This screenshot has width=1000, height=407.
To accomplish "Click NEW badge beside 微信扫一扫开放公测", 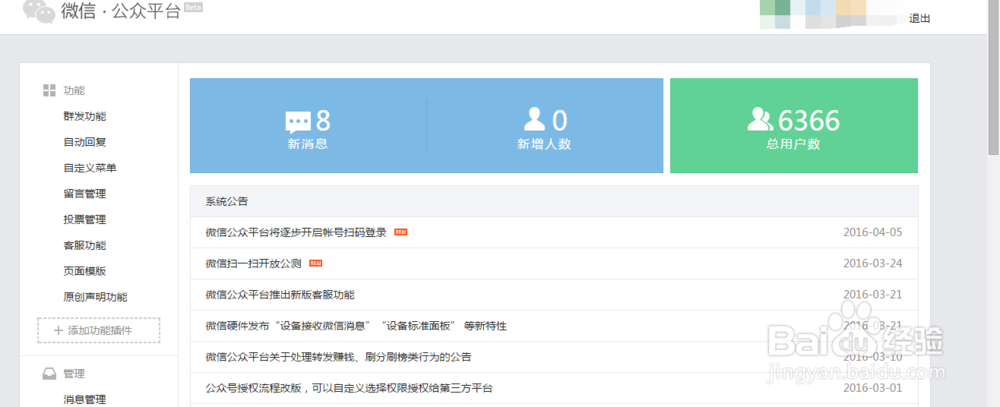I will pos(315,263).
